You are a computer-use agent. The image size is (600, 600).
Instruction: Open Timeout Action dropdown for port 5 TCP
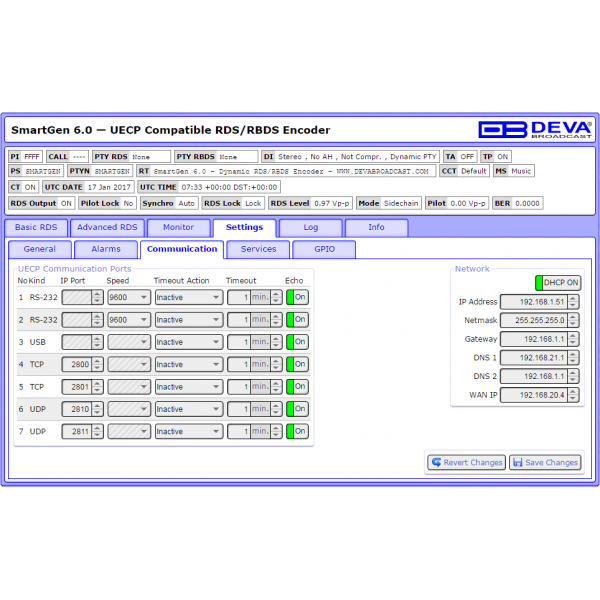(x=189, y=386)
